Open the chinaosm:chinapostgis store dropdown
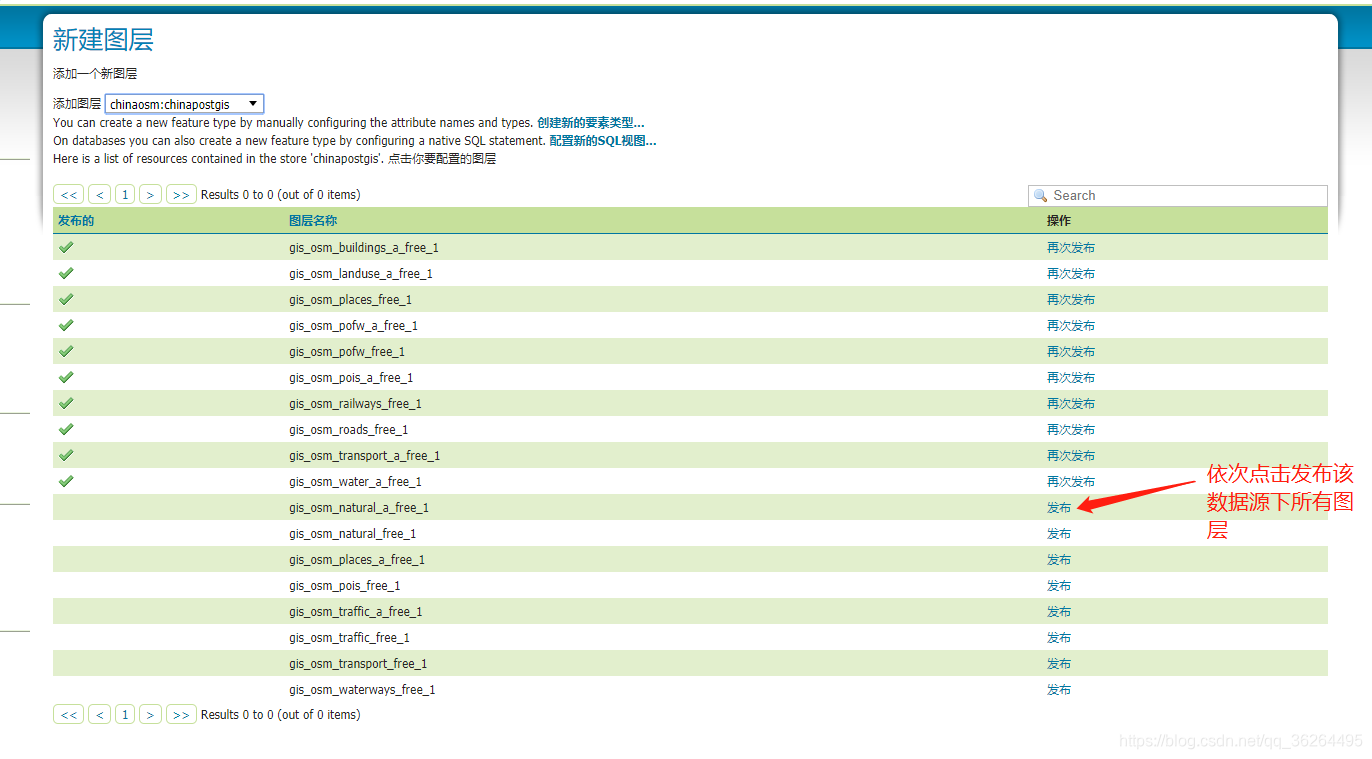Screen dimensions: 1372x759 184,104
